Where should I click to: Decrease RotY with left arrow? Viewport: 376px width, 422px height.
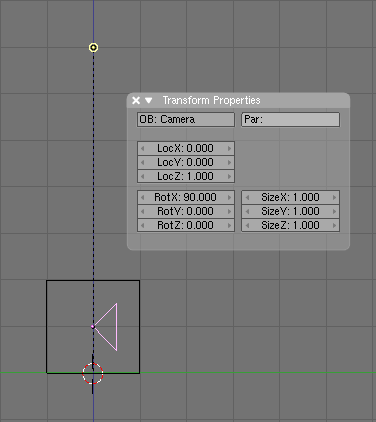(x=143, y=211)
